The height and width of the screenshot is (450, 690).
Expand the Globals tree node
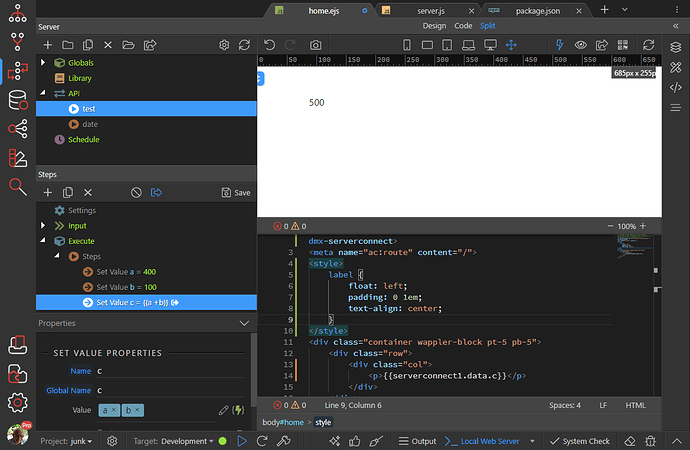pyautogui.click(x=43, y=63)
